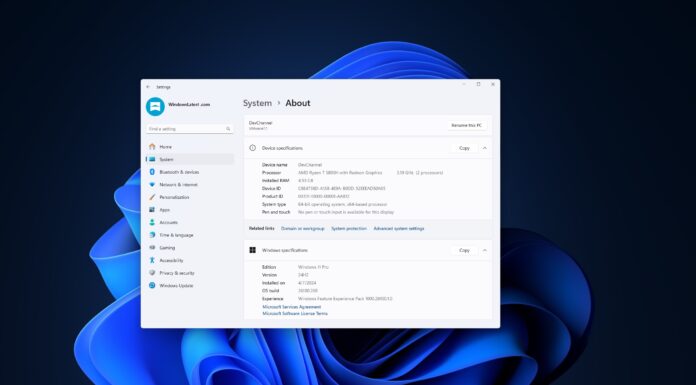This screenshot has width=696, height=385.
Task: Select the No pen or touch input text
Action: 346,212
